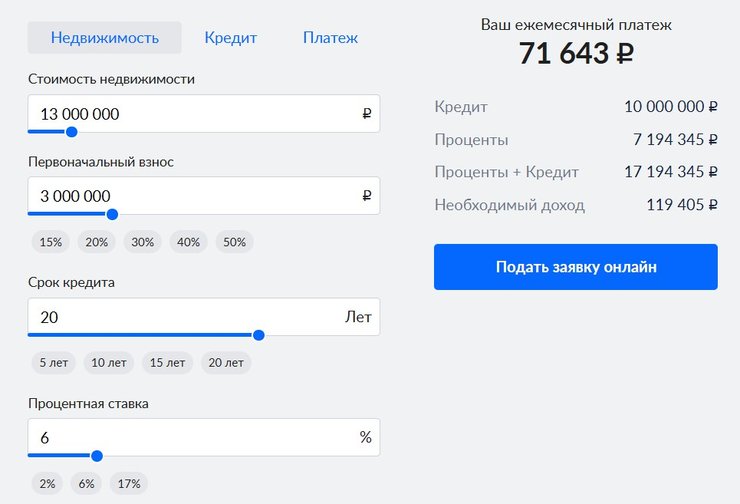740x504 pixels.
Task: Choose the 17% interest rate preset
Action: (x=130, y=484)
